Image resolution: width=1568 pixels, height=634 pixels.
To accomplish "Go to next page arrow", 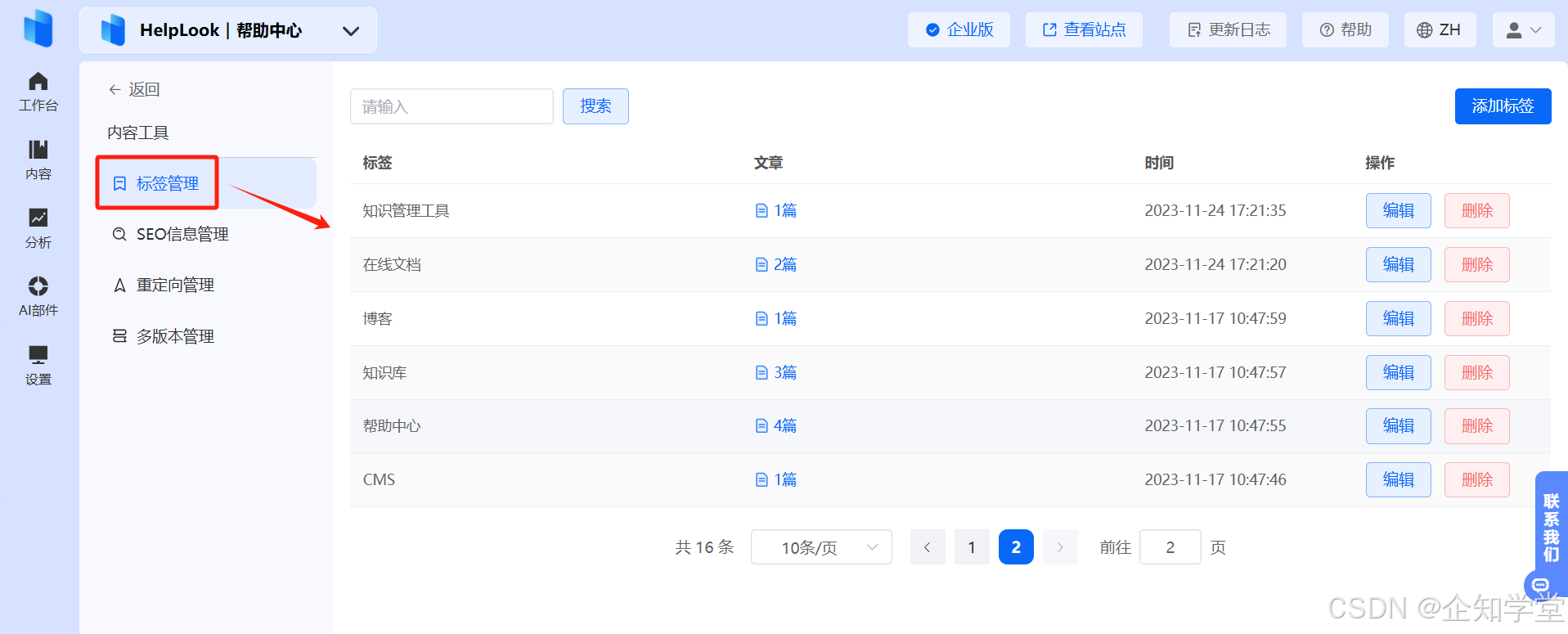I will 1060,547.
